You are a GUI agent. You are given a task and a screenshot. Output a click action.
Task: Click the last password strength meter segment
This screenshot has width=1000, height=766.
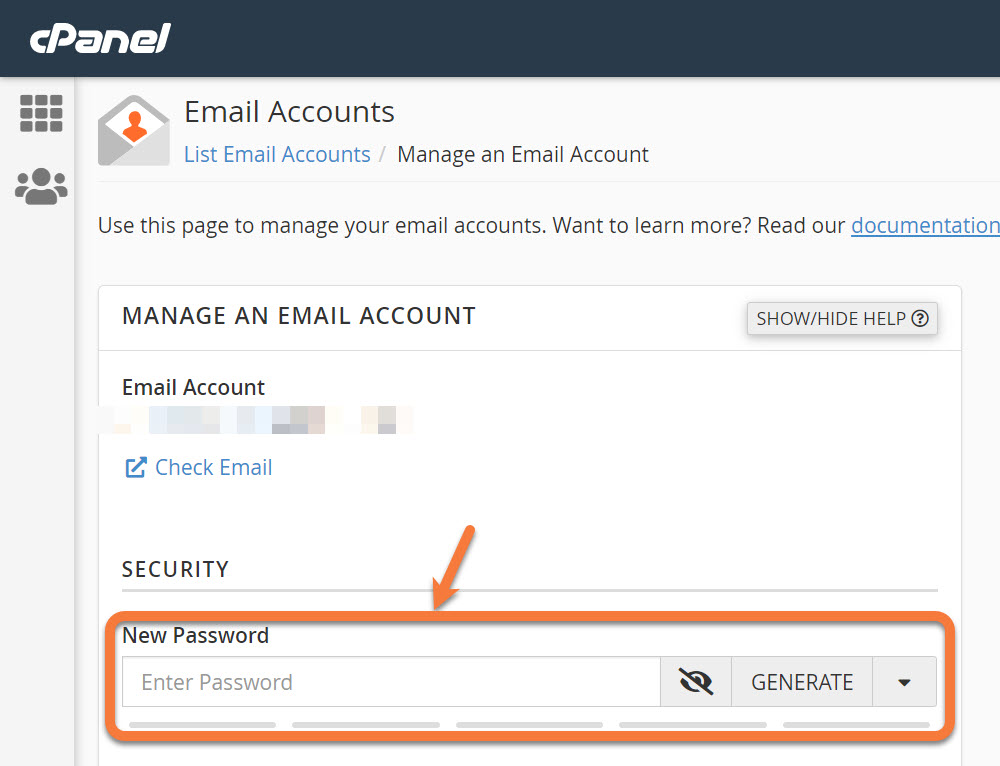point(856,724)
